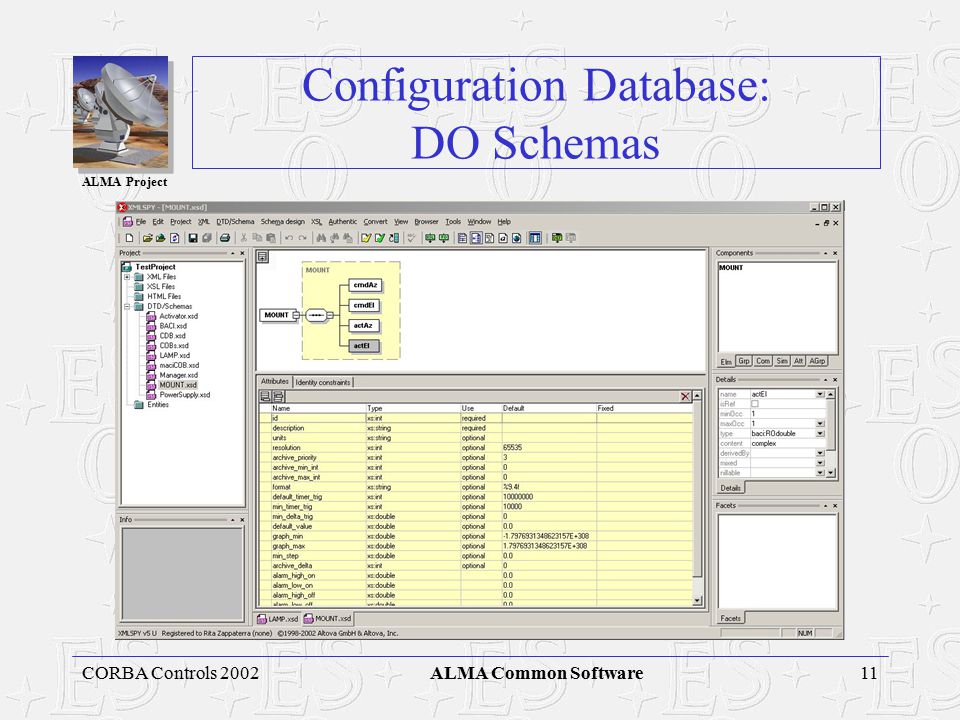Click the New document toolbar icon
960x720 pixels.
[129, 238]
